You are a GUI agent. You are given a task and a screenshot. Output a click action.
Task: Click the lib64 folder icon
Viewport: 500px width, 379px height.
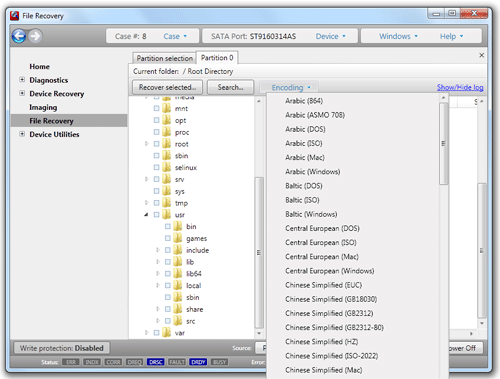pyautogui.click(x=178, y=274)
